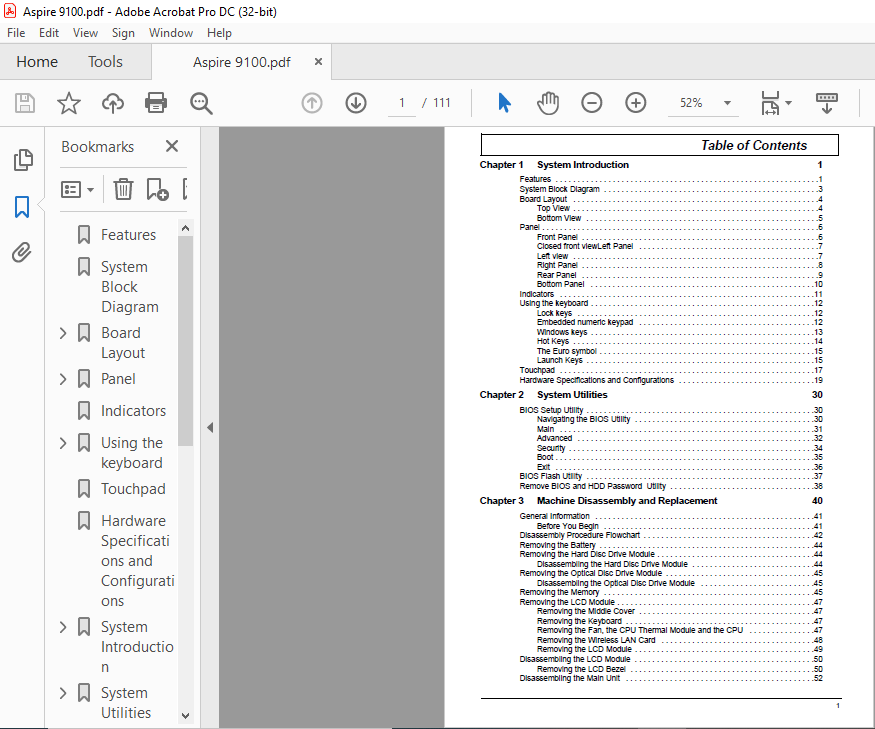
Task: Open zoom level dropdown arrow
Action: click(x=727, y=103)
